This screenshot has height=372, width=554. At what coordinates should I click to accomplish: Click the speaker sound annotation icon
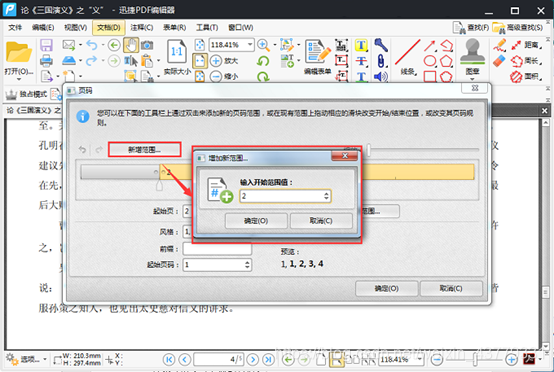381,76
